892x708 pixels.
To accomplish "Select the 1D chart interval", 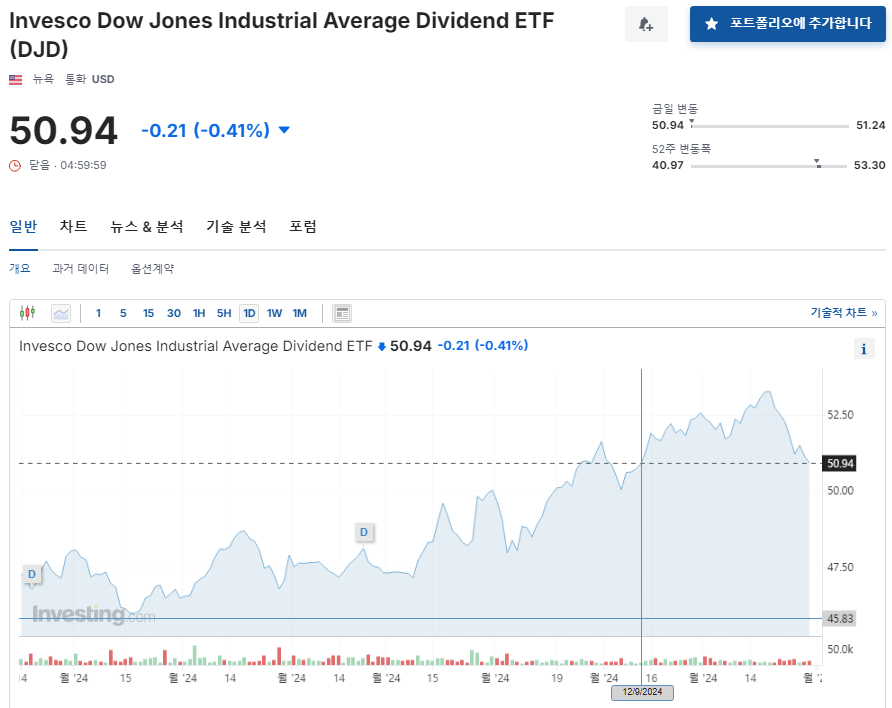I will click(x=249, y=313).
